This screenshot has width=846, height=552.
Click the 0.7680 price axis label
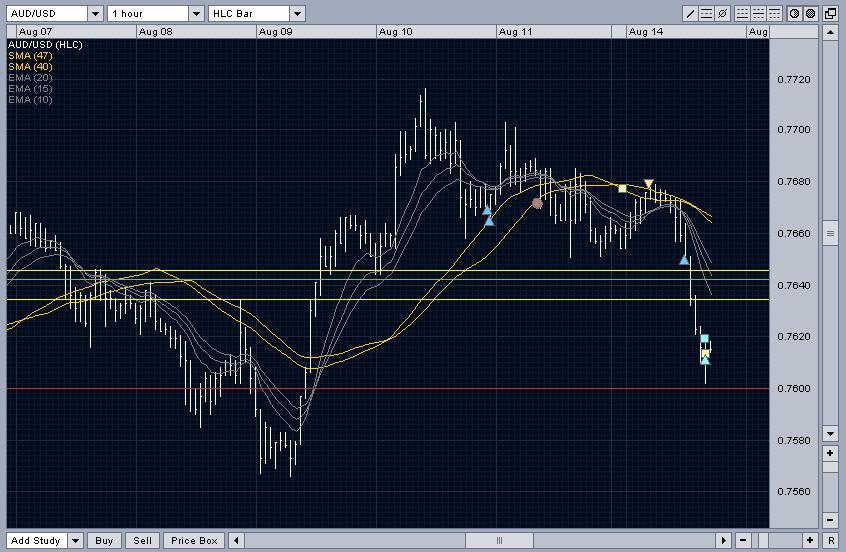tap(794, 182)
